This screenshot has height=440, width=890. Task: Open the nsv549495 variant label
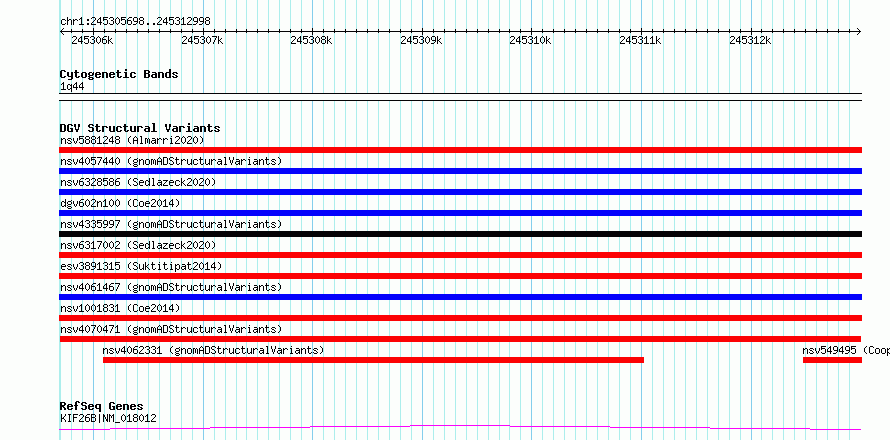(846, 350)
